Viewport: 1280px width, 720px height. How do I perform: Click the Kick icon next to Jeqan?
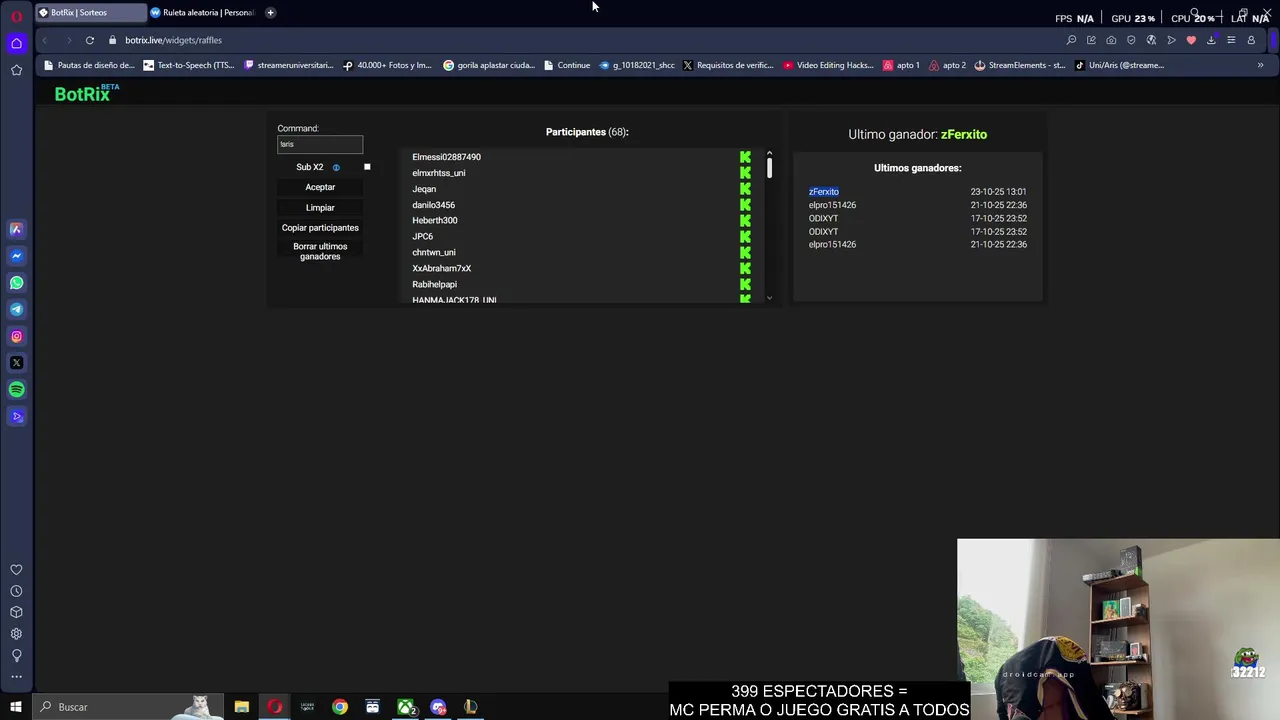[x=745, y=189]
